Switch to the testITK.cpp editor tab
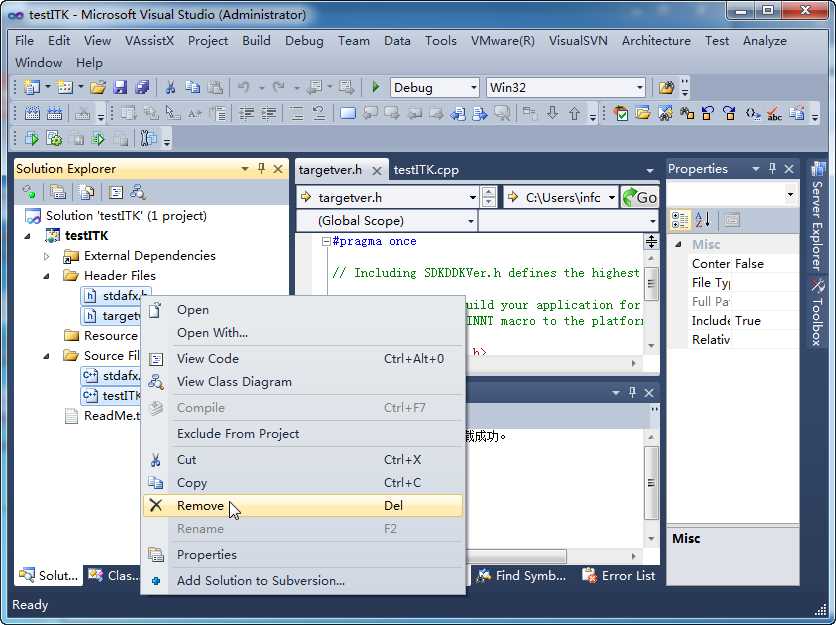This screenshot has width=836, height=625. [426, 170]
